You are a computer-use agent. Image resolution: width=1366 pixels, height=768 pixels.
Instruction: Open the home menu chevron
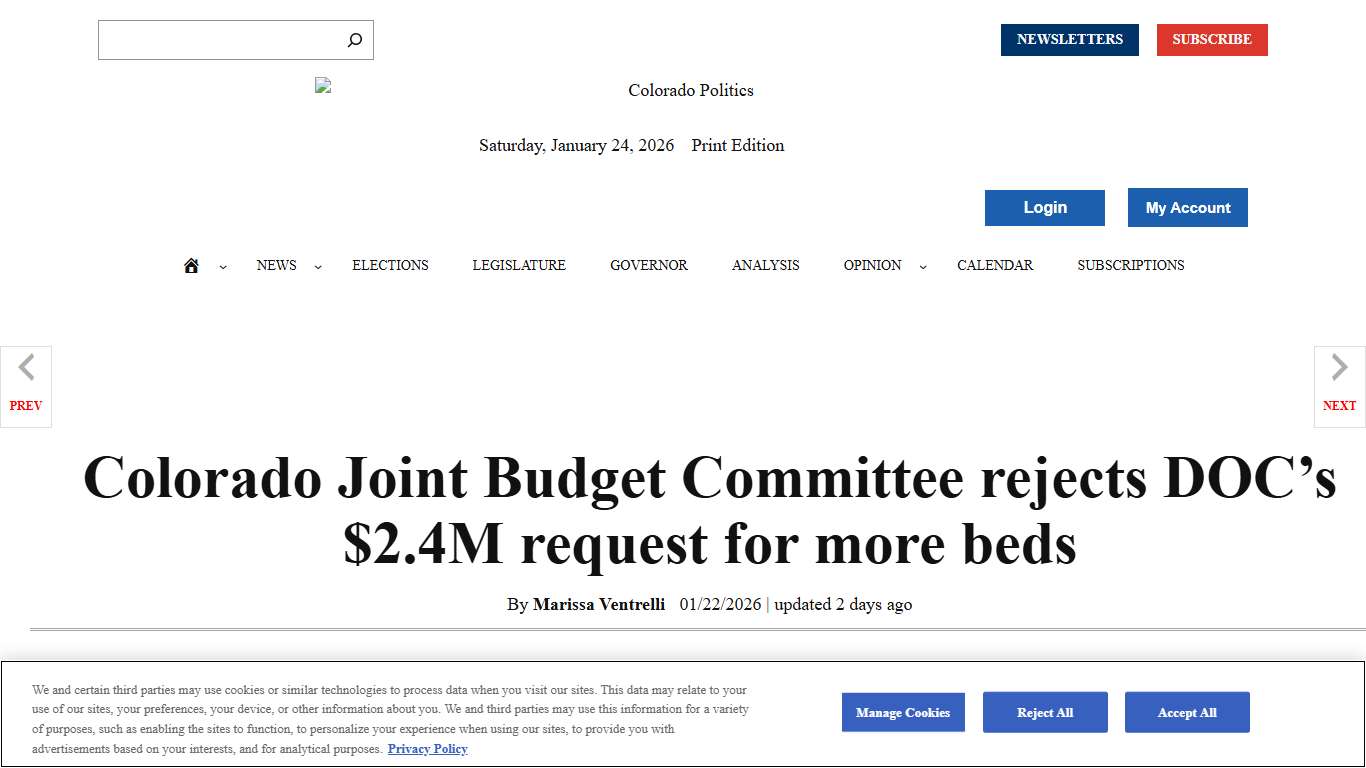coord(222,266)
